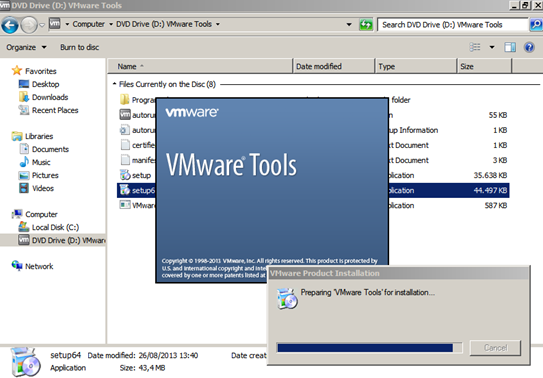
Task: Refresh the folder with green arrows icon
Action: click(366, 25)
